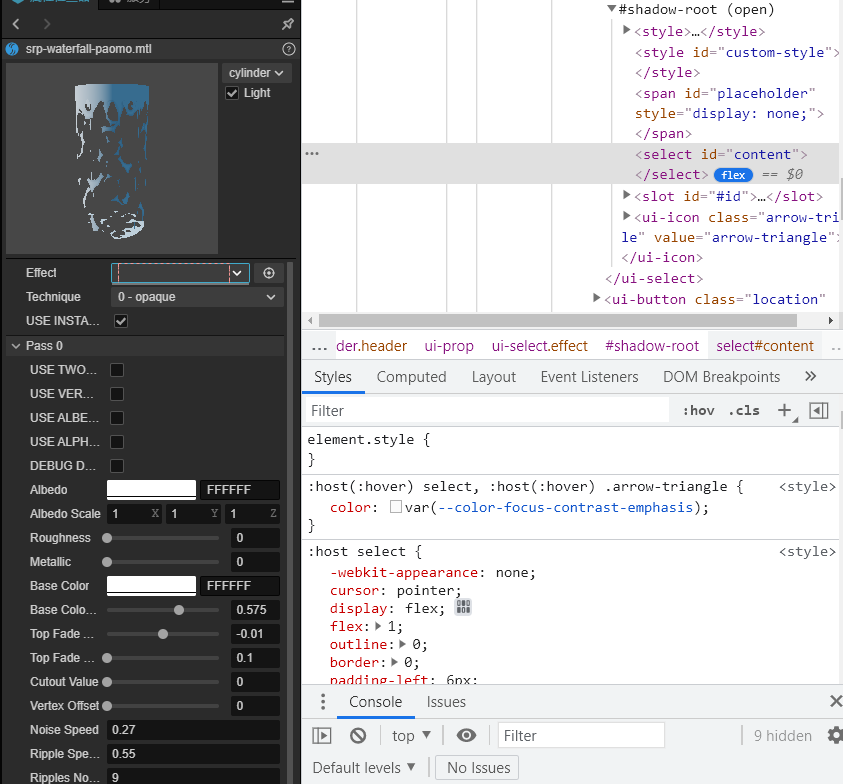843x784 pixels.
Task: Click the Styles Filter input
Action: point(487,411)
